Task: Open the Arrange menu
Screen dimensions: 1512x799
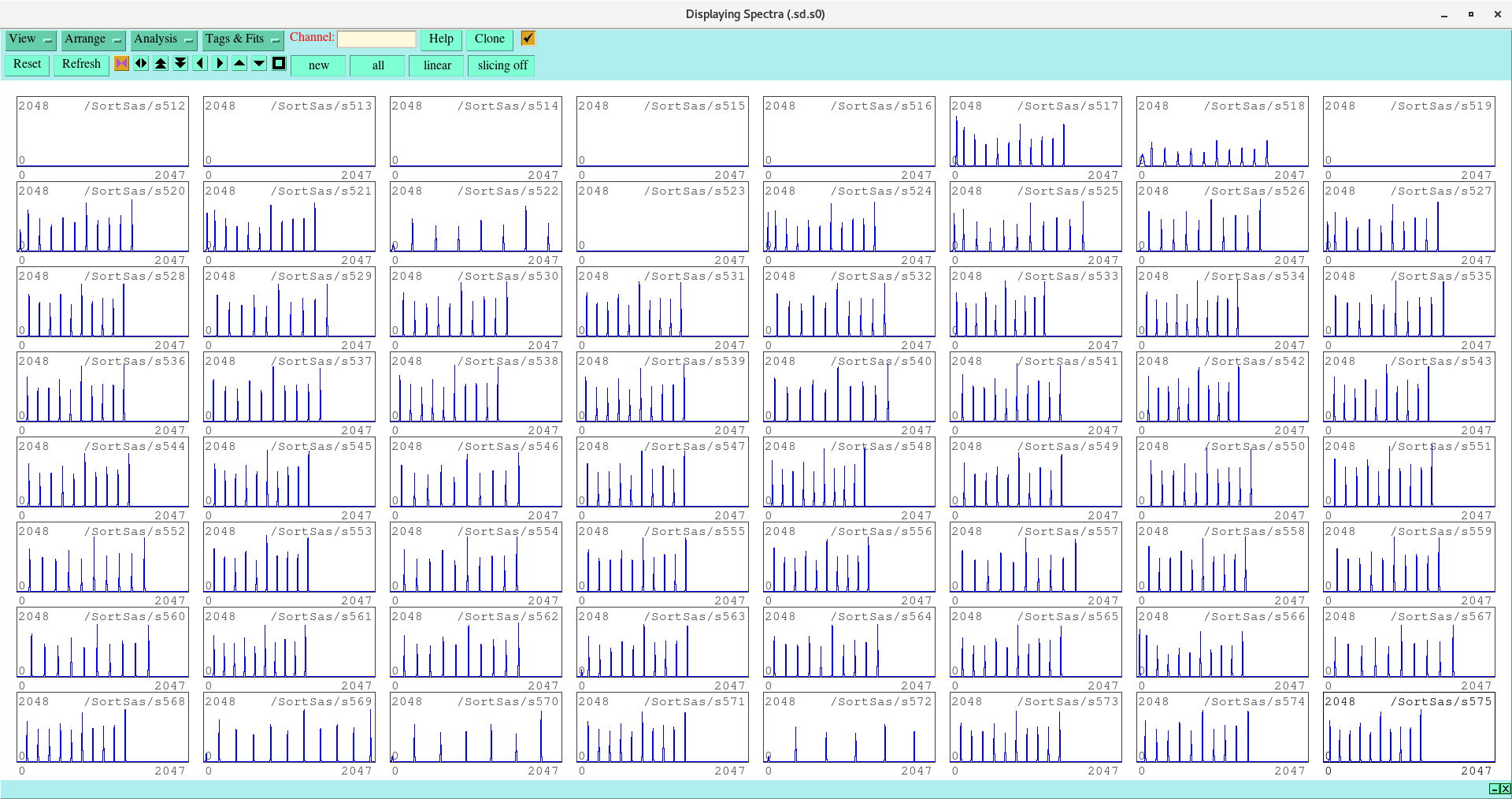Action: tap(94, 39)
